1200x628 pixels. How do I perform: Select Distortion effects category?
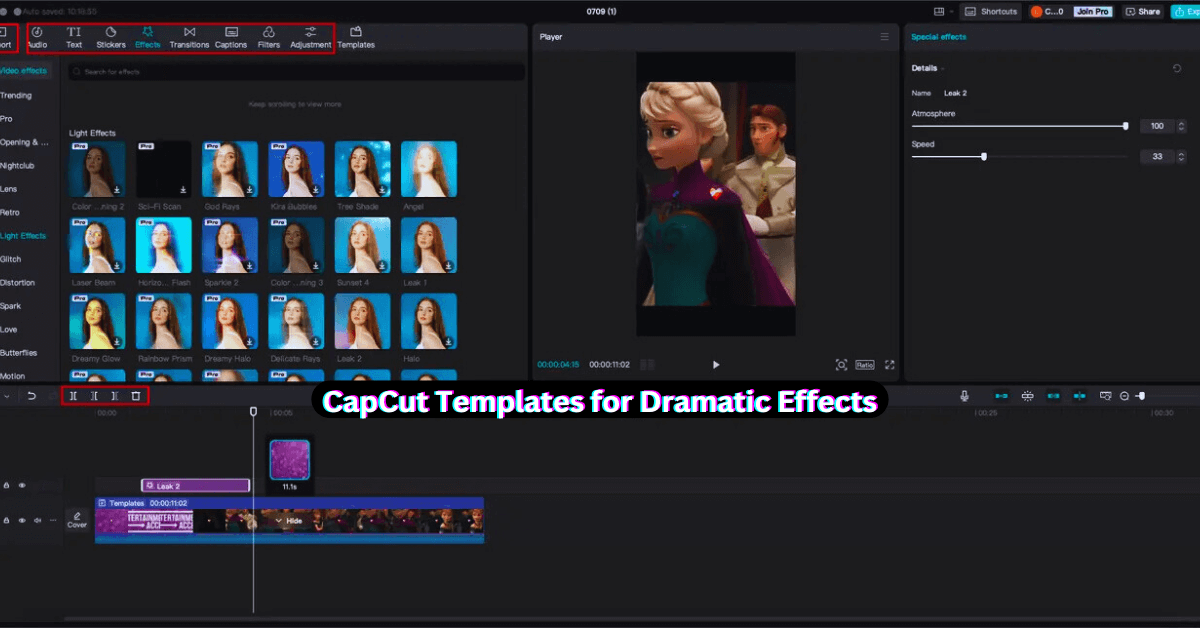(x=15, y=282)
